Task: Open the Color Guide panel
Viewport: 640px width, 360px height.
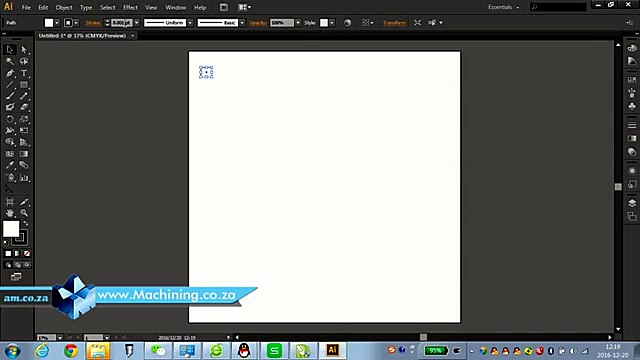Action: click(632, 61)
